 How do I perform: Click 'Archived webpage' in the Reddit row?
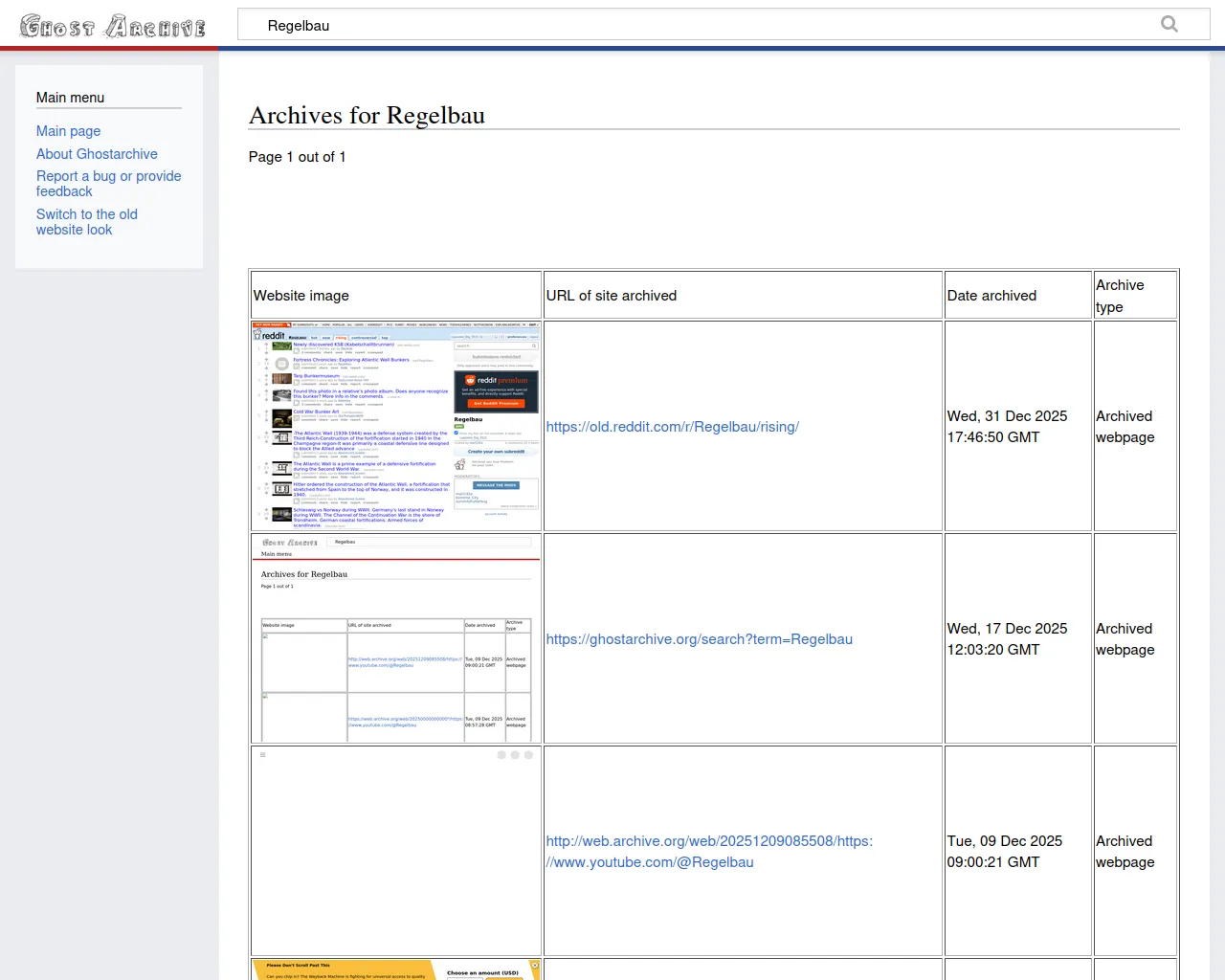[1125, 427]
